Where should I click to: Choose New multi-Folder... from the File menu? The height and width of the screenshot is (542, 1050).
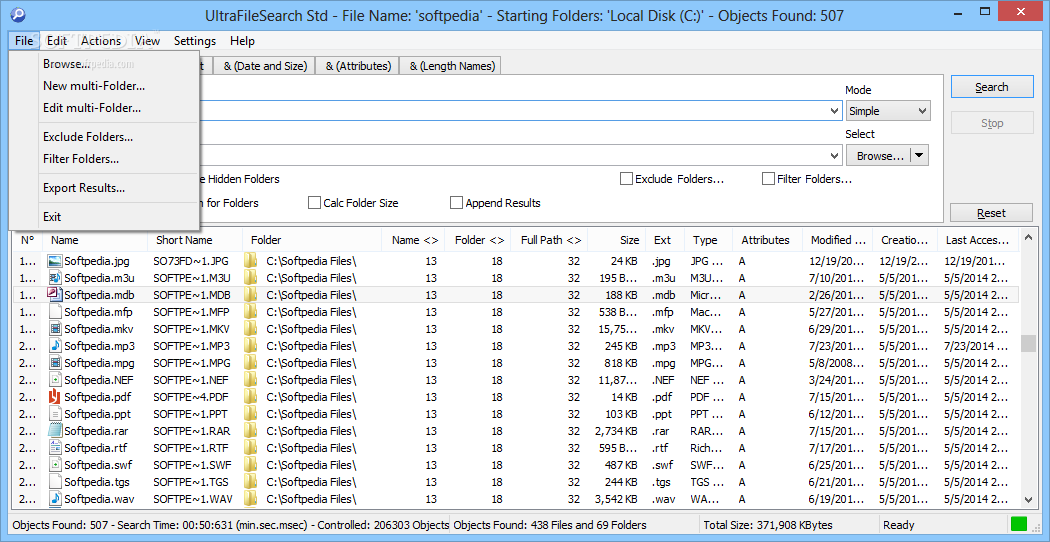[94, 86]
